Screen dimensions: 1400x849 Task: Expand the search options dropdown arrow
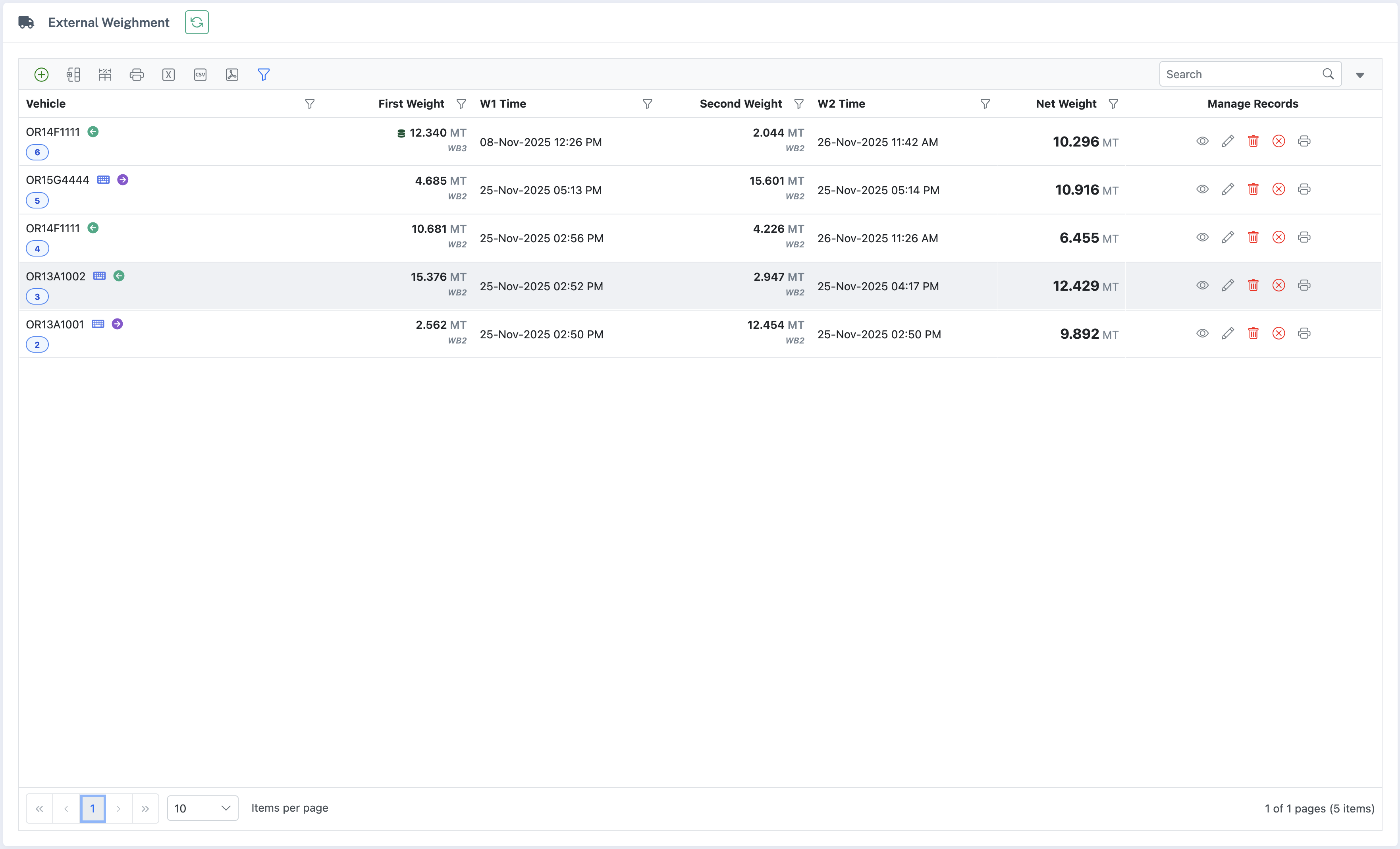pos(1360,75)
